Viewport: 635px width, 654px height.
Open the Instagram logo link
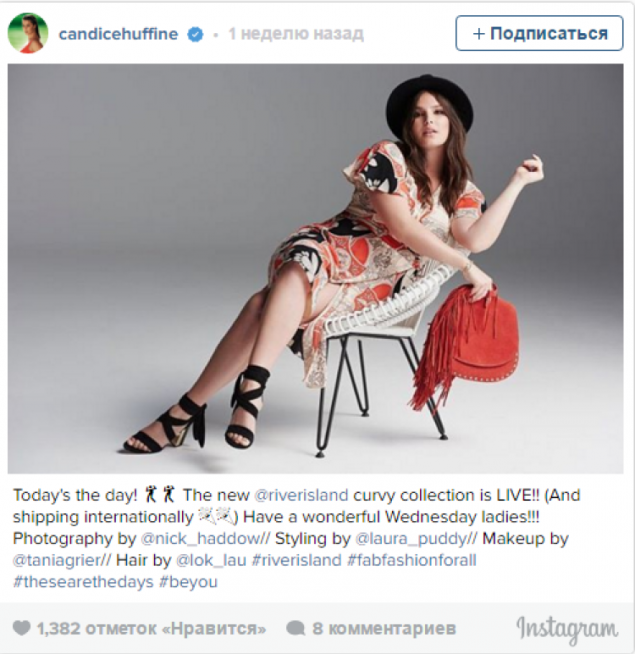[x=567, y=629]
